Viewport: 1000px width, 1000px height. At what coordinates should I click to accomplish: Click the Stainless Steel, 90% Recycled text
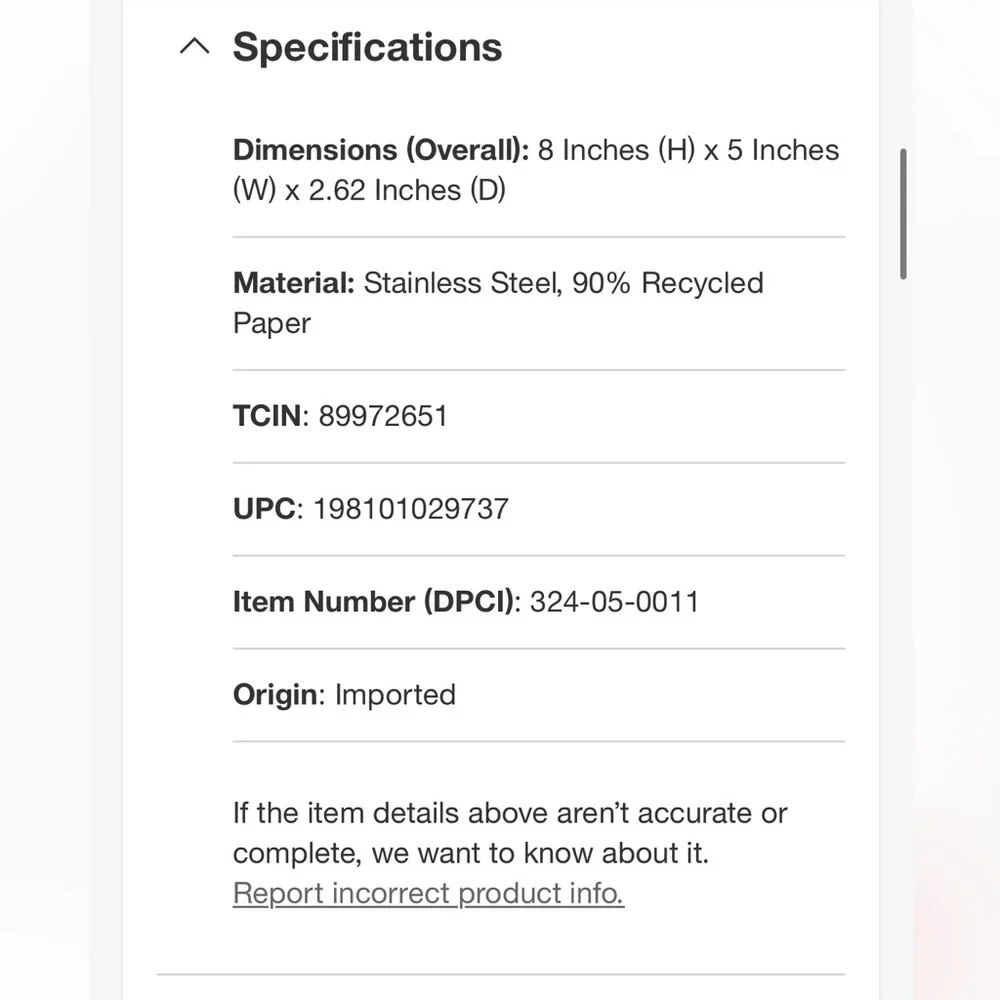(x=563, y=283)
